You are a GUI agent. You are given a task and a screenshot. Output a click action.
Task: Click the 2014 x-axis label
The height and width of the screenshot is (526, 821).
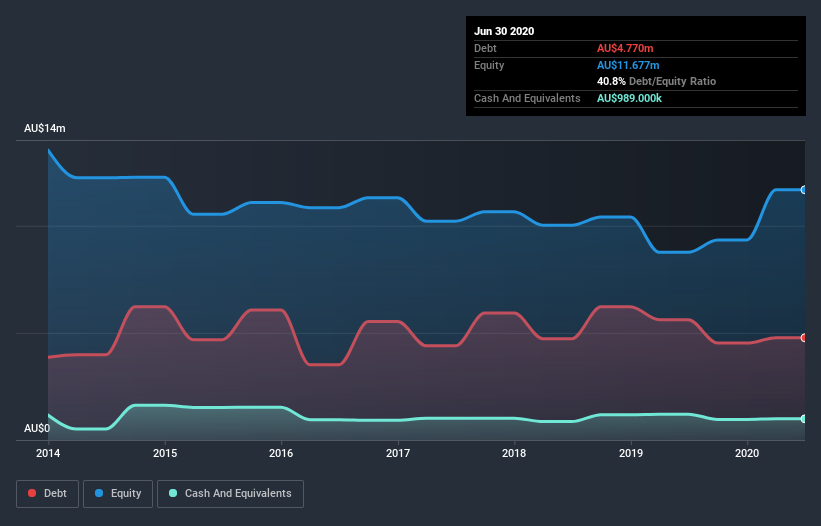(48, 453)
